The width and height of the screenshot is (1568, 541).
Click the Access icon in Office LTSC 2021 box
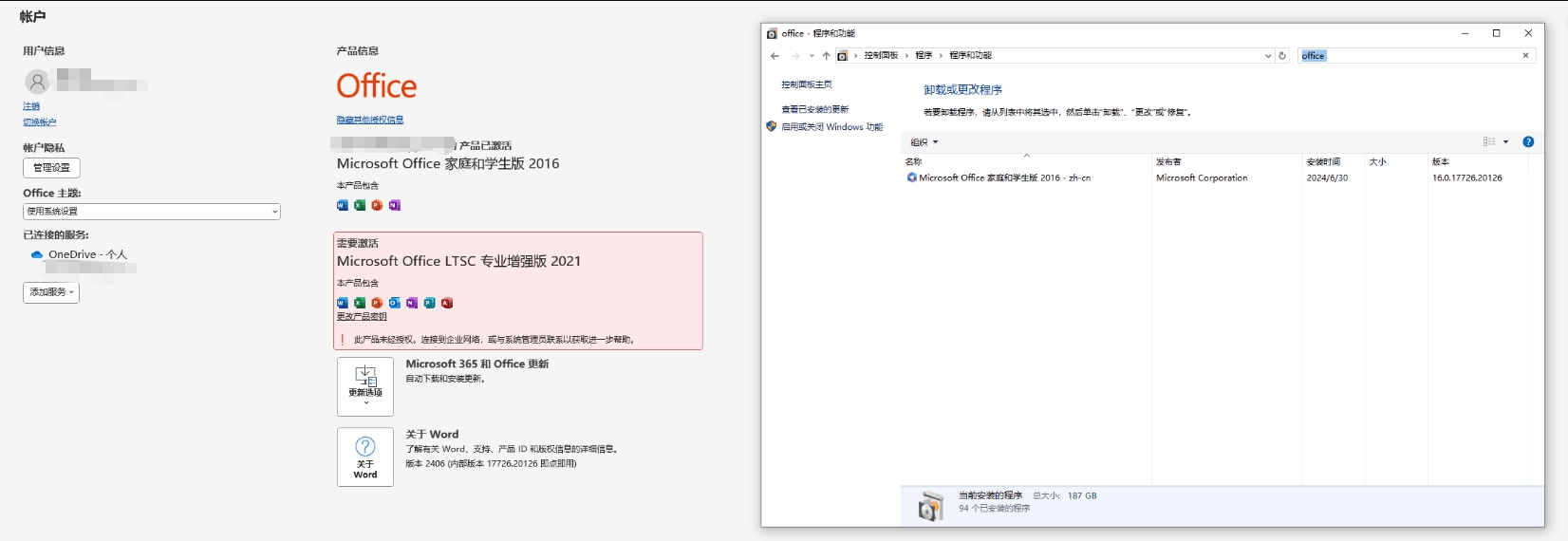(447, 303)
